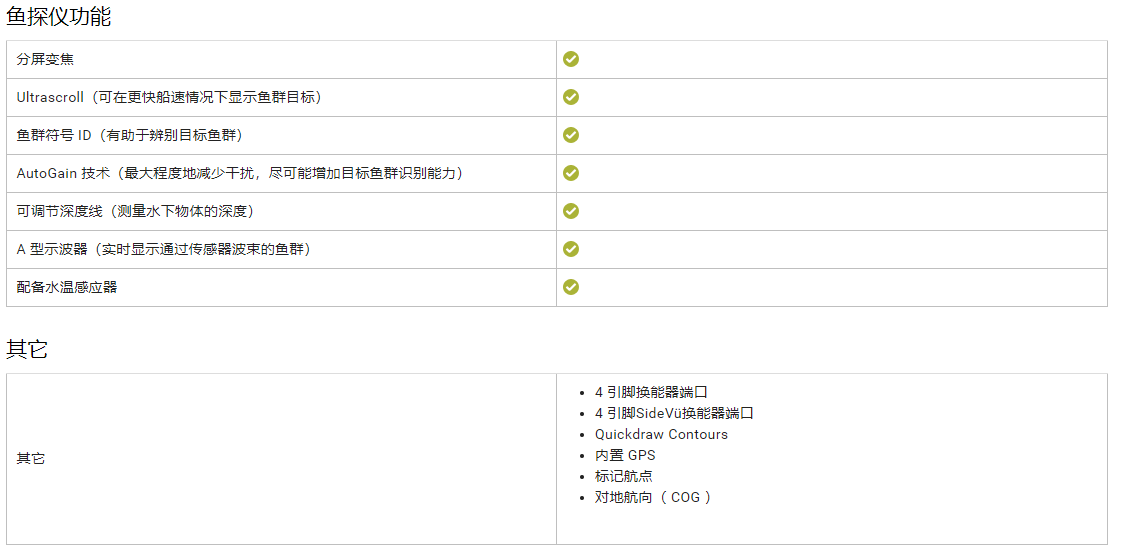Click the 可调节深度线 green checkmark
This screenshot has width=1123, height=556.
tap(571, 211)
